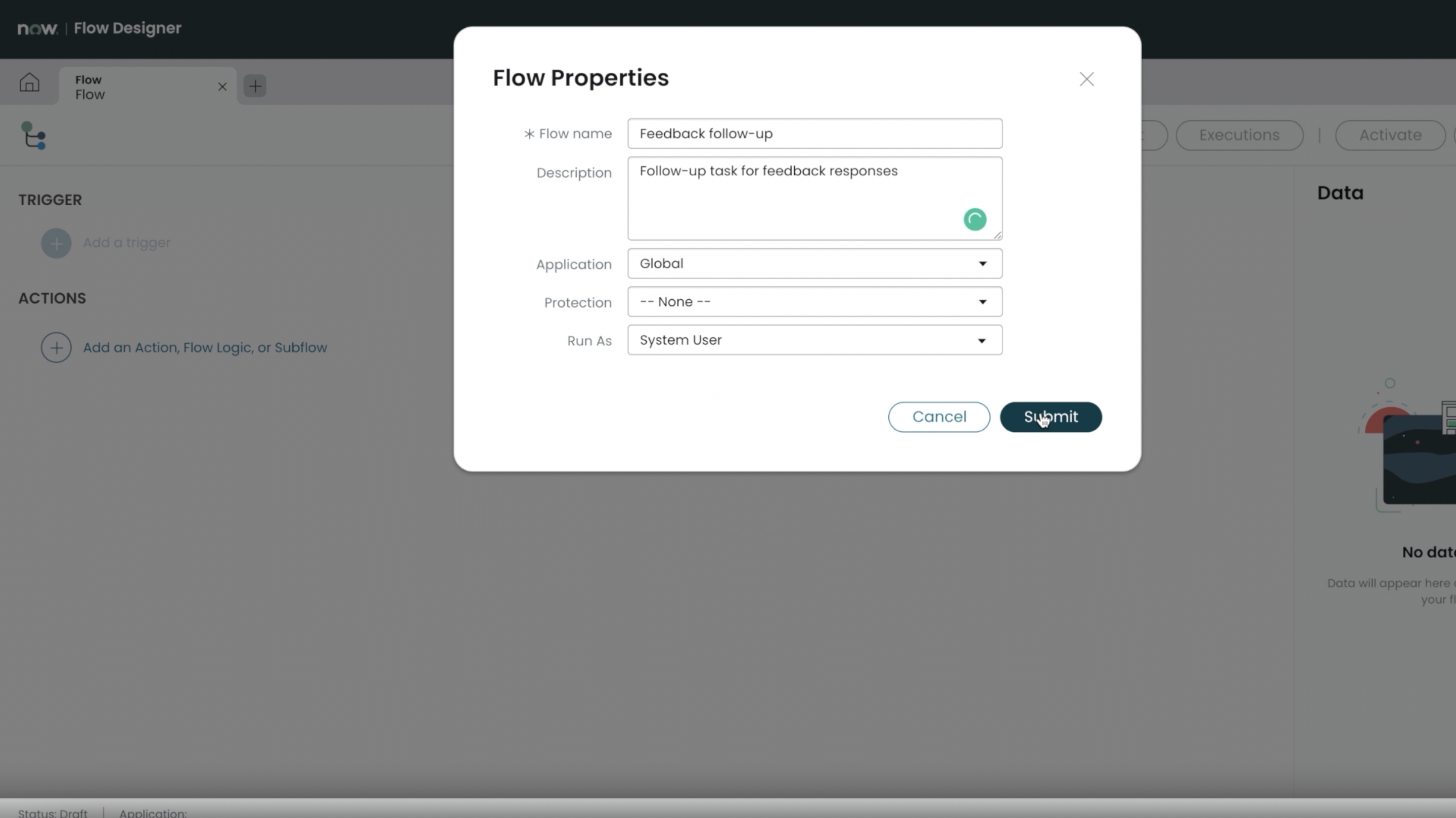
Task: Close the Flow tab with its X icon
Action: 222,86
